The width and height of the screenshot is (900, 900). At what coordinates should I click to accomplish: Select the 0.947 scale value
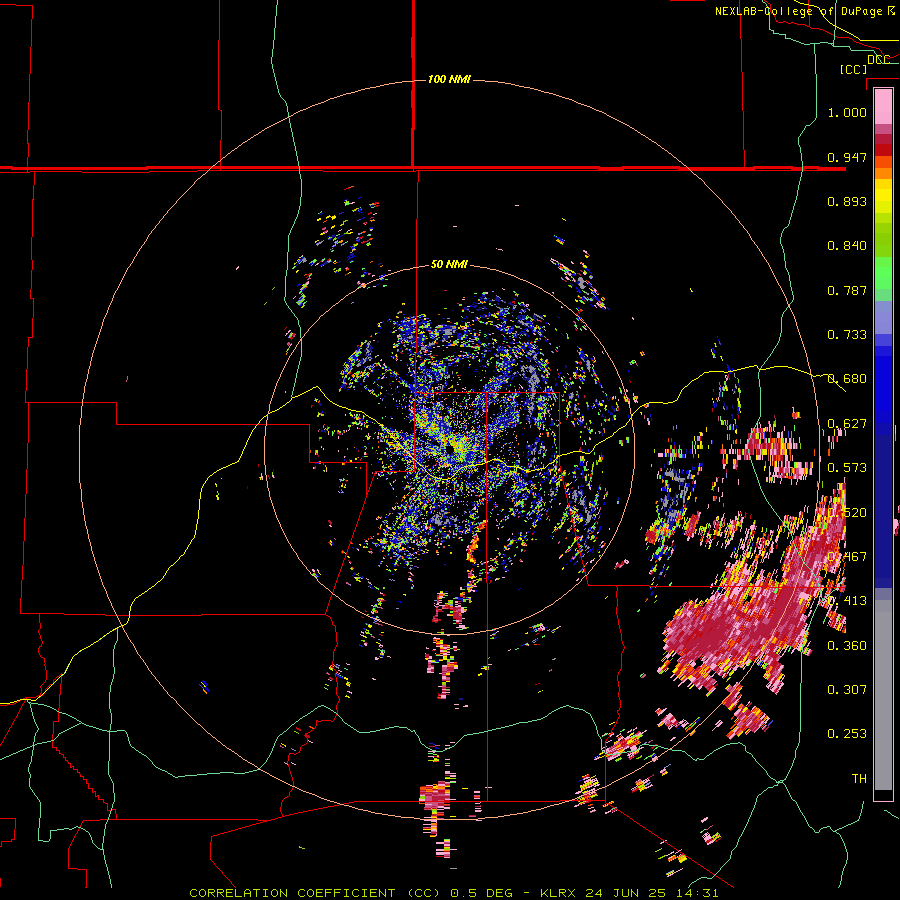point(847,157)
